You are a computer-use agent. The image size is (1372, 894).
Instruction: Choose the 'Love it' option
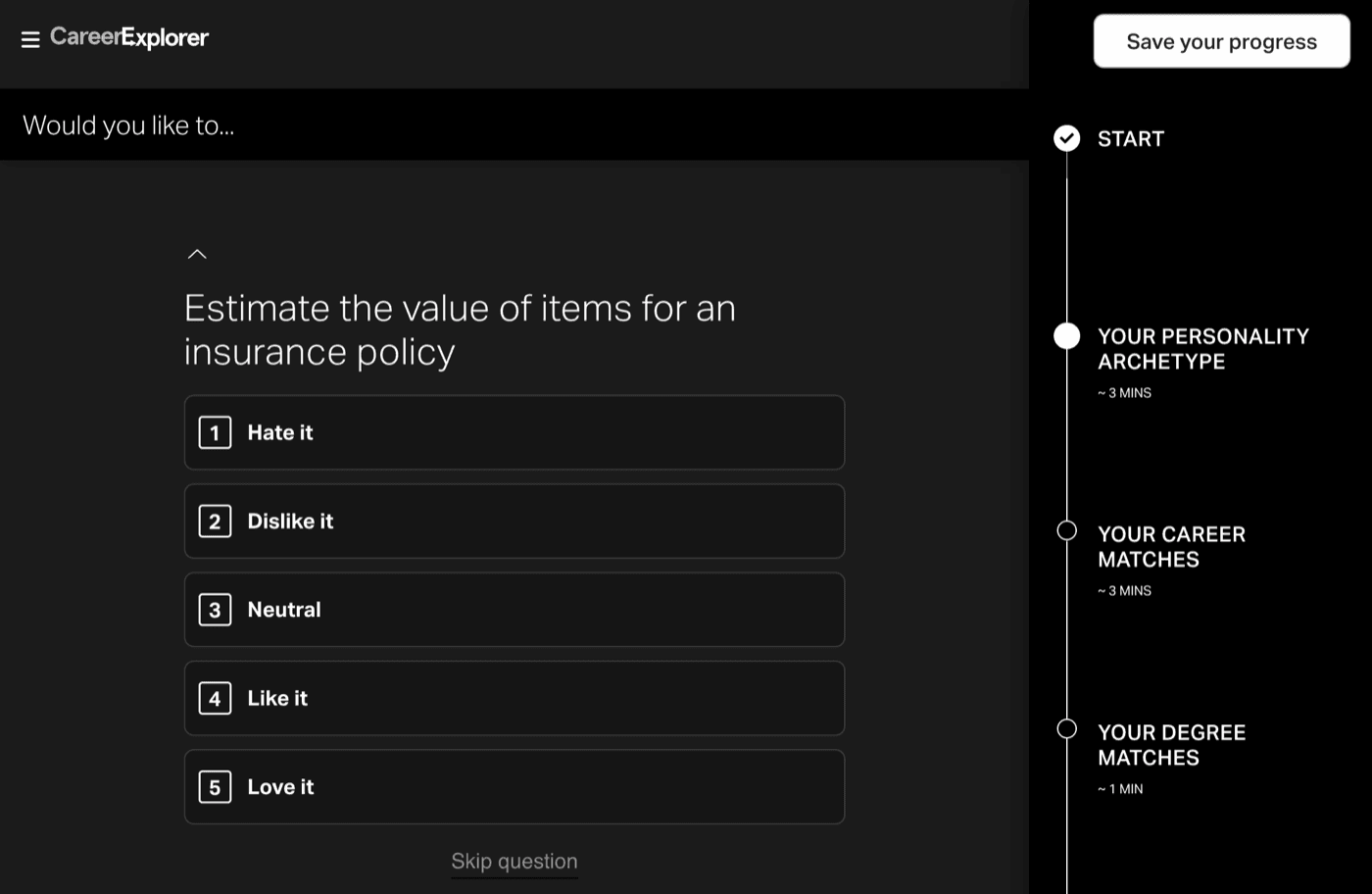pos(514,787)
